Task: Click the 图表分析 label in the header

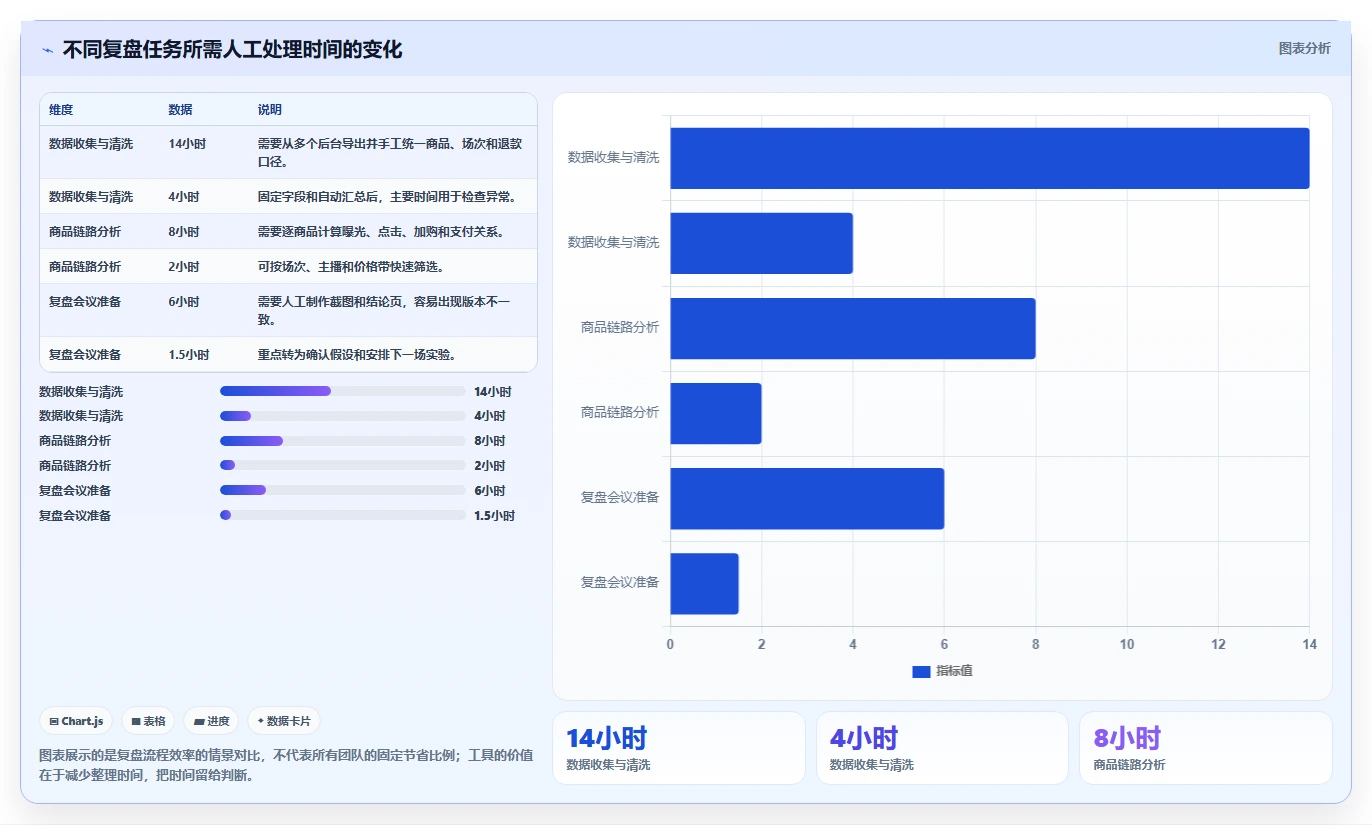Action: (1304, 48)
